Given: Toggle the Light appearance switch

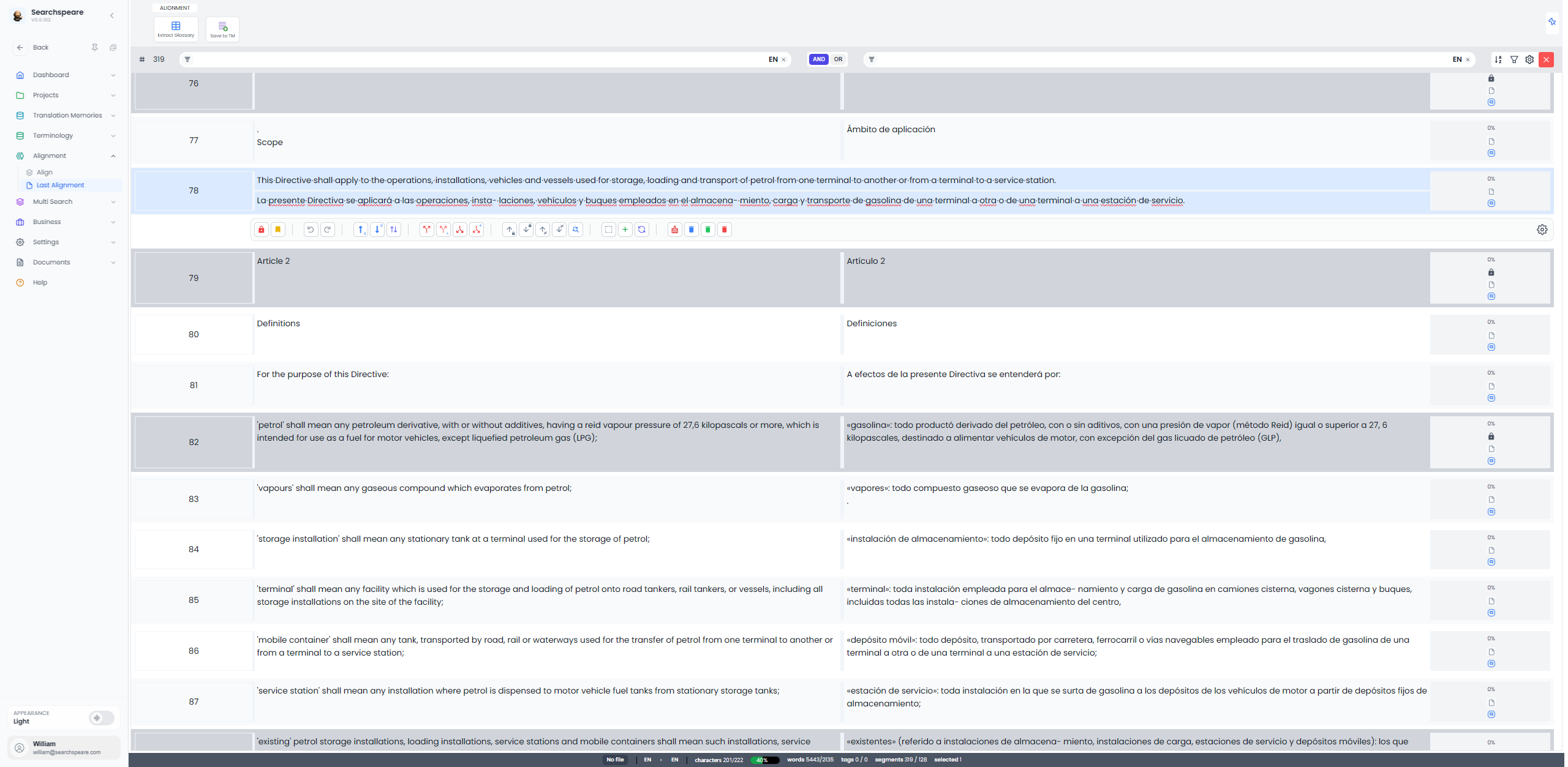Looking at the screenshot, I should click(x=101, y=717).
